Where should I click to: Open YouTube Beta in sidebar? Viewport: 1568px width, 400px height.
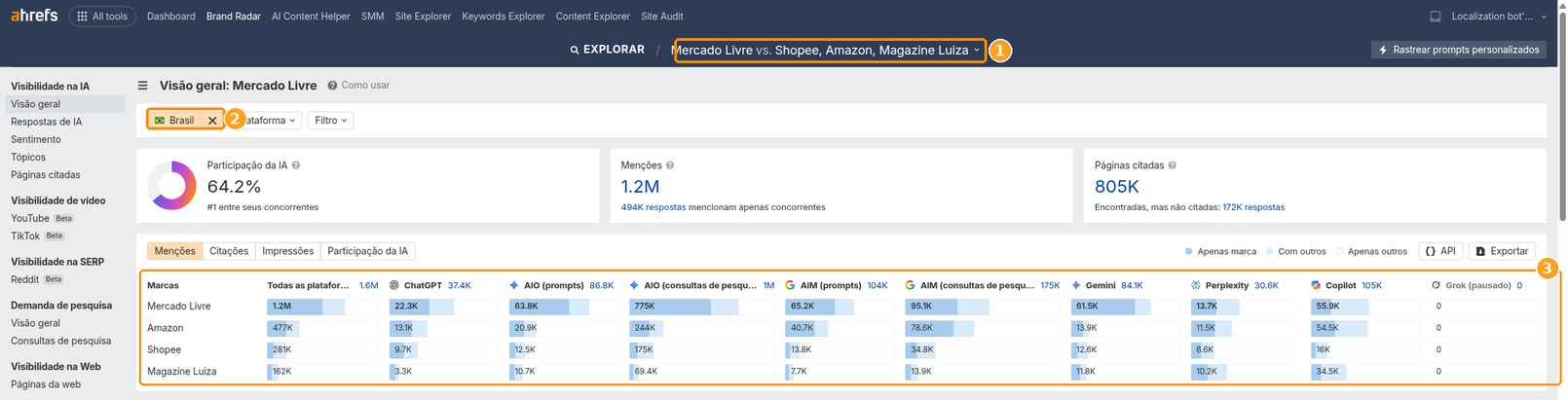(x=42, y=218)
